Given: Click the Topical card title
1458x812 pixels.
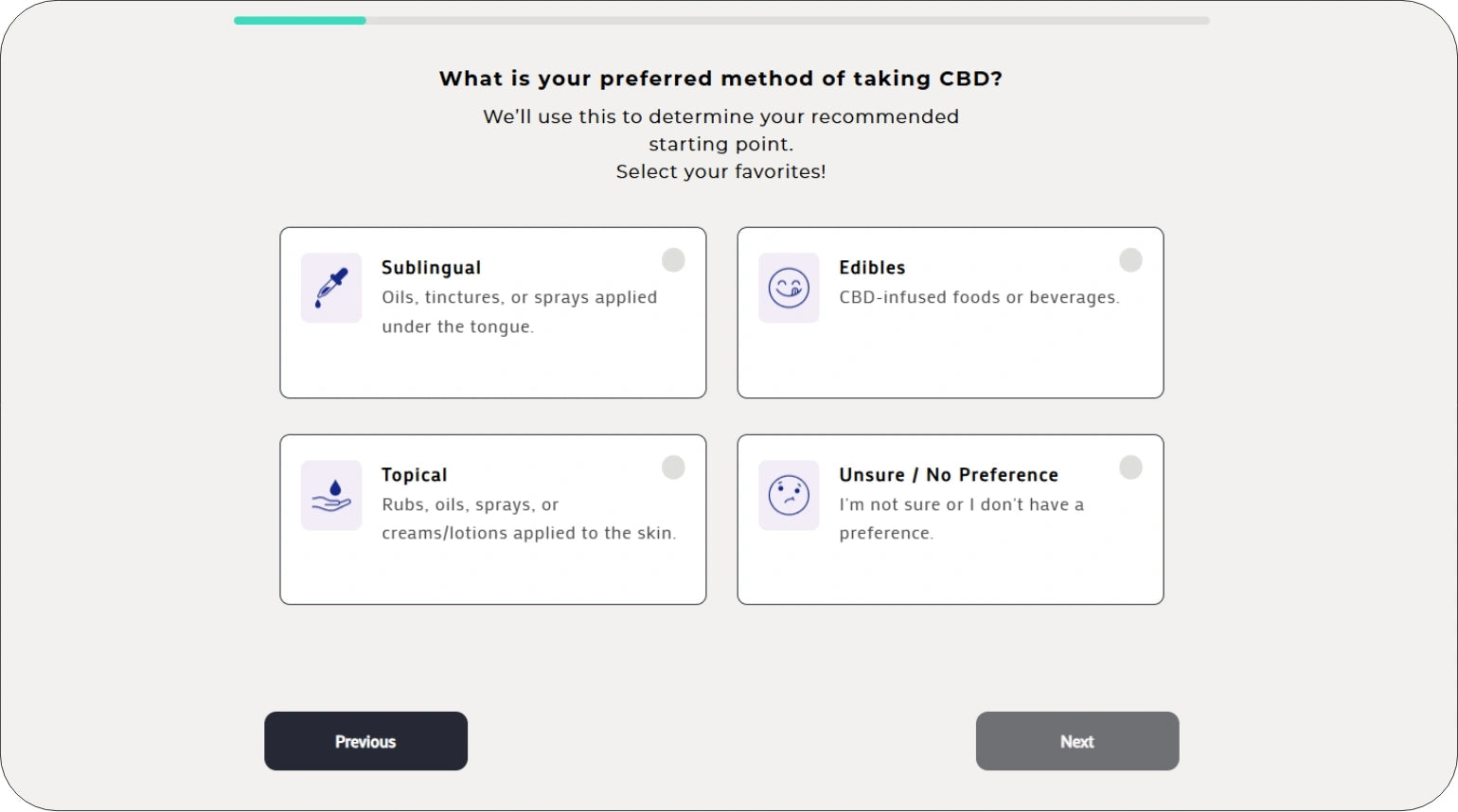Looking at the screenshot, I should coord(414,475).
